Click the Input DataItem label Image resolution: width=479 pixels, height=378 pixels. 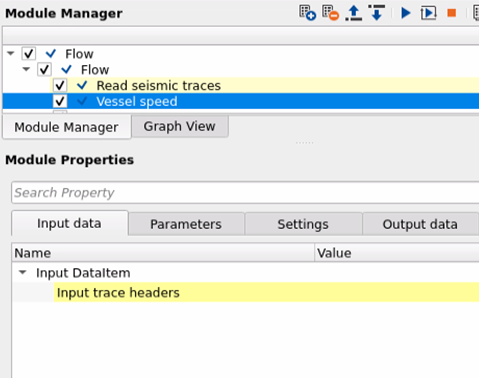click(83, 273)
